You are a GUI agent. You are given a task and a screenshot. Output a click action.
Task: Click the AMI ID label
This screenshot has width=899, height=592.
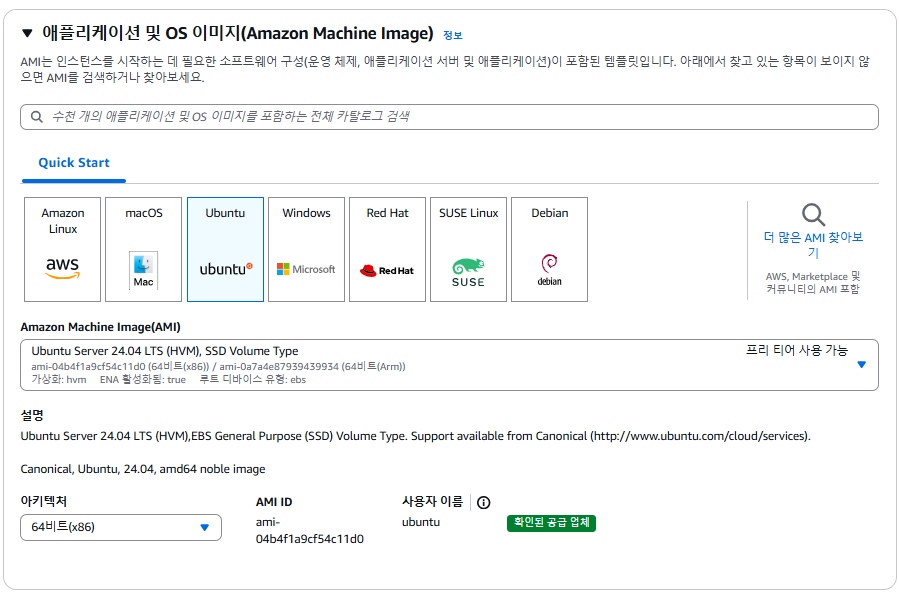274,502
